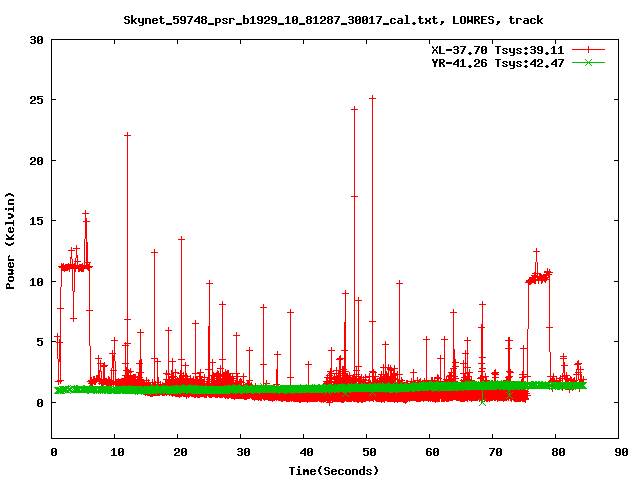Click the tallest red spike peak near 25 Kelvin
Image resolution: width=640 pixels, height=480 pixels.
[372, 98]
